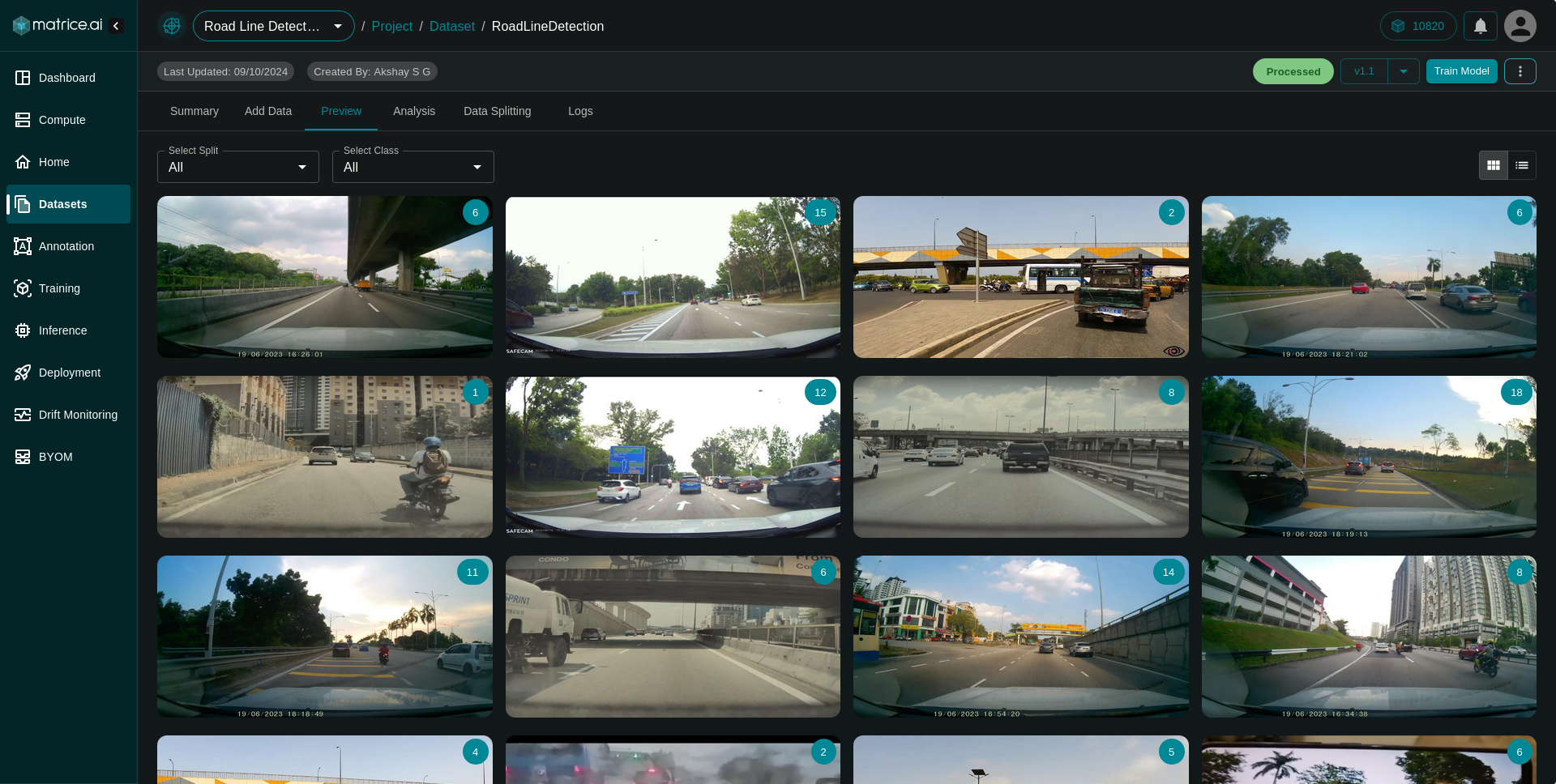This screenshot has height=784, width=1556.
Task: Open the thumbnail with badge 18
Action: click(x=1369, y=457)
